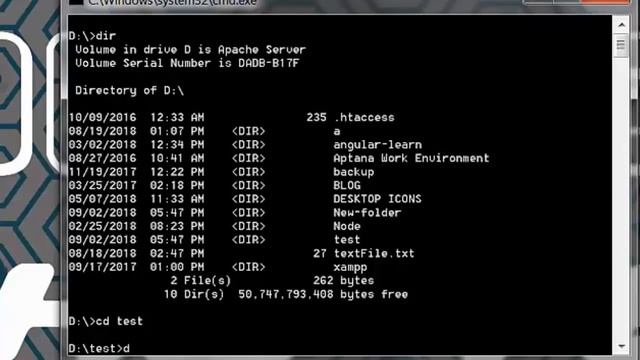Click the 'Node' directory name
Screen dimensions: 640x360
(347, 226)
